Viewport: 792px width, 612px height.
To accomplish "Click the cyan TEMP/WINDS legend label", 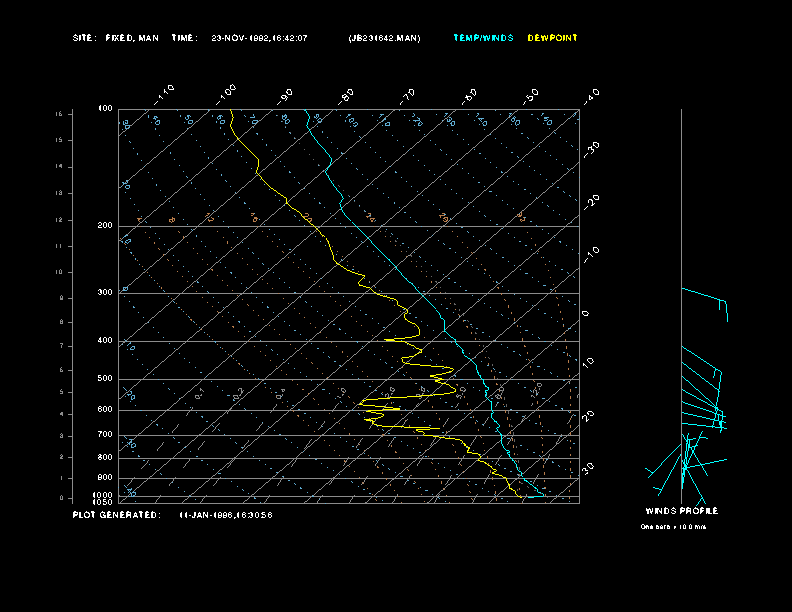I will point(483,38).
